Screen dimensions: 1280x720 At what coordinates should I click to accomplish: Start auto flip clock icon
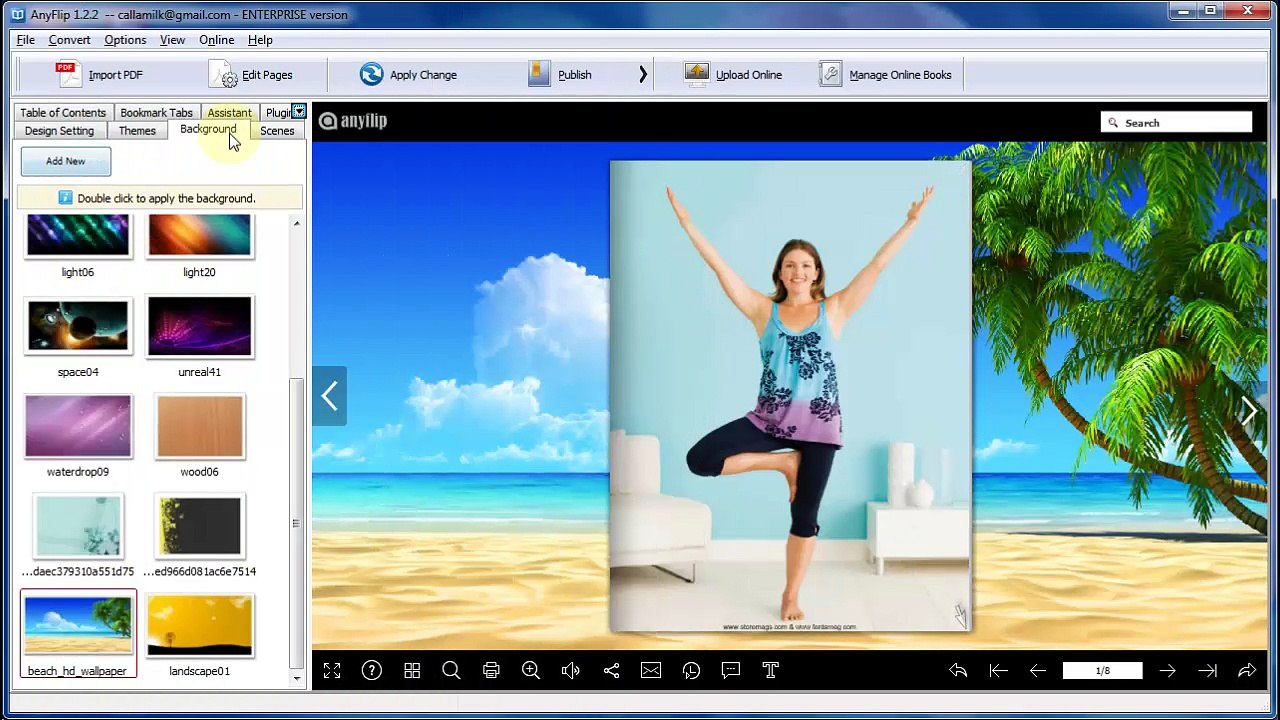pos(691,671)
